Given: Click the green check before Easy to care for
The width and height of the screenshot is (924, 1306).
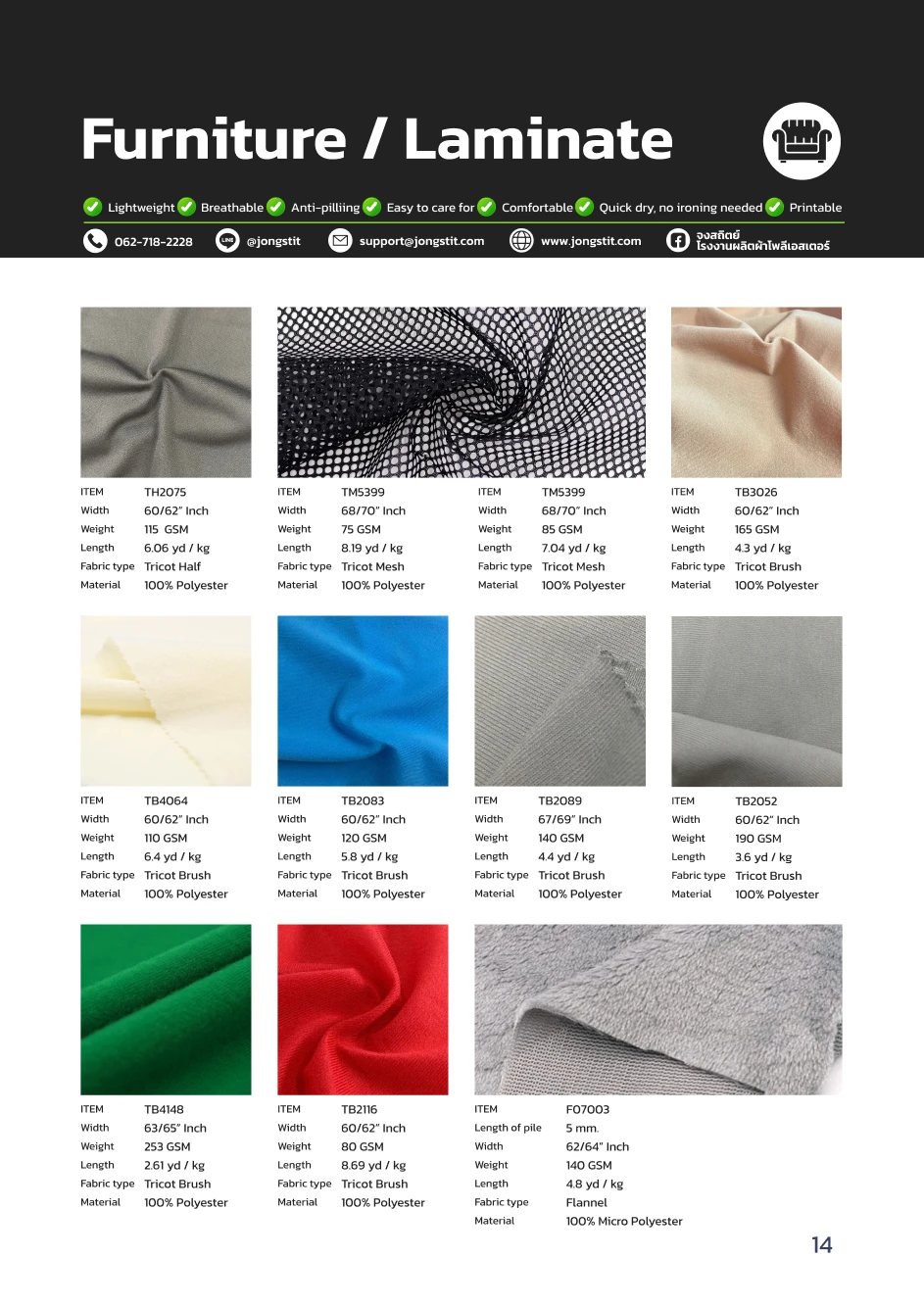Looking at the screenshot, I should (372, 207).
